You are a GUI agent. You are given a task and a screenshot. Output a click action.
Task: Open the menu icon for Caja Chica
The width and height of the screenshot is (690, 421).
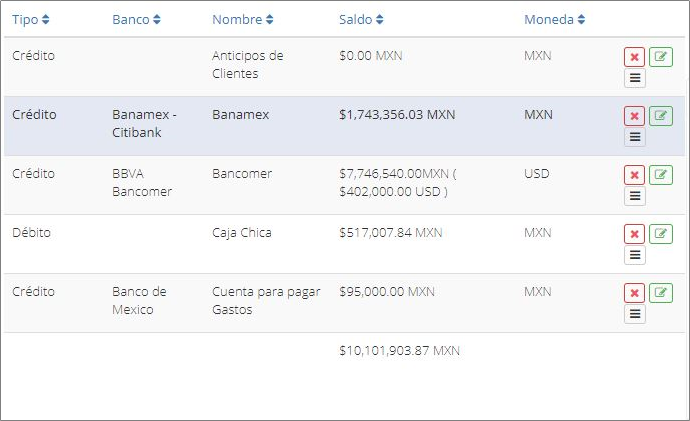tap(634, 255)
